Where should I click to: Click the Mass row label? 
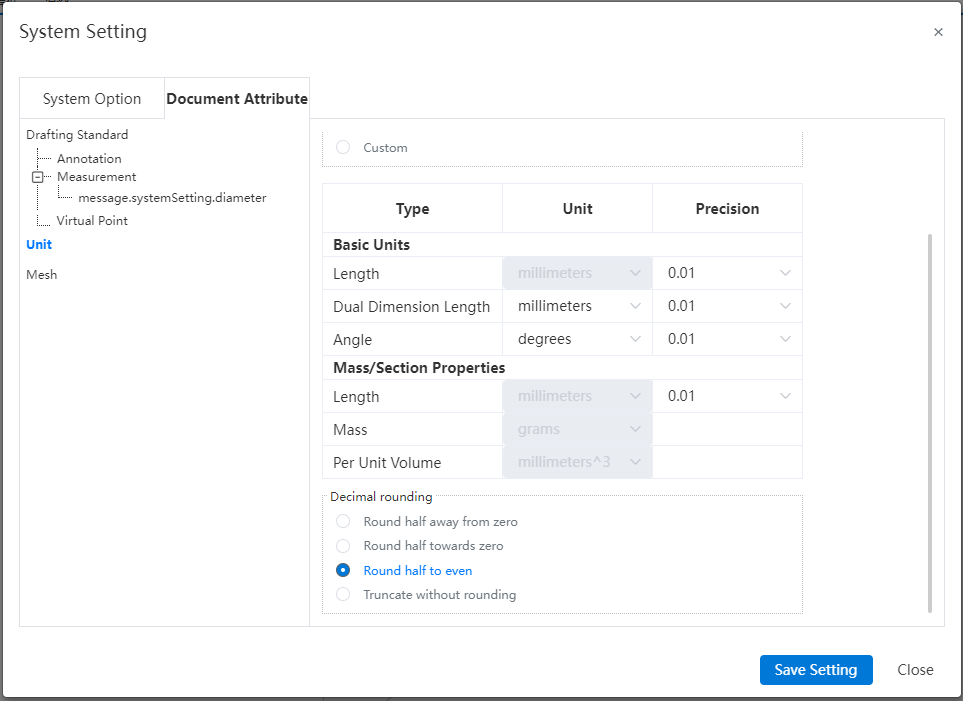350,429
